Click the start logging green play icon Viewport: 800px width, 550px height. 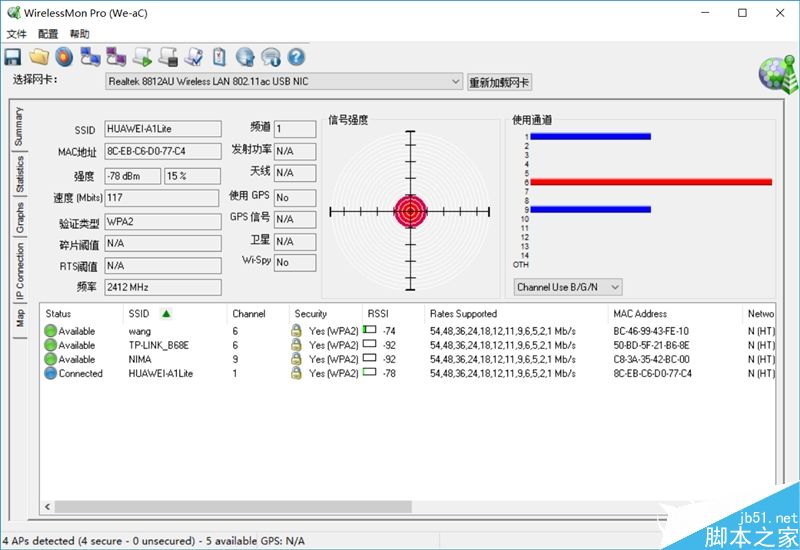[x=142, y=57]
